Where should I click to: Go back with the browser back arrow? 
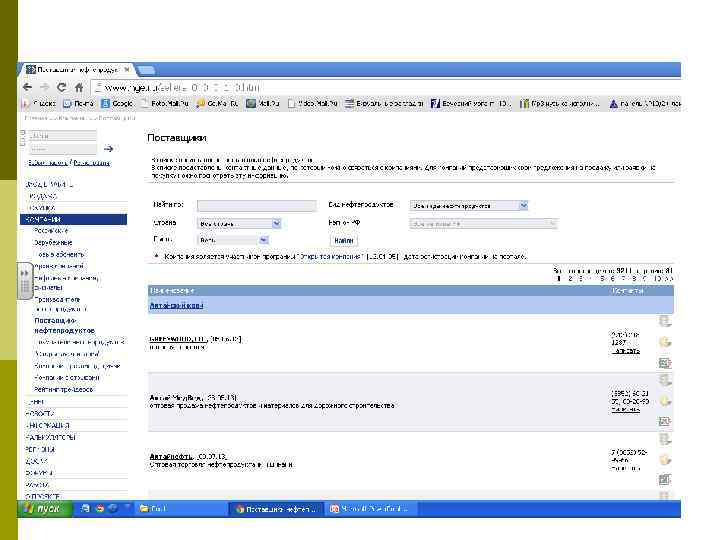tap(27, 87)
